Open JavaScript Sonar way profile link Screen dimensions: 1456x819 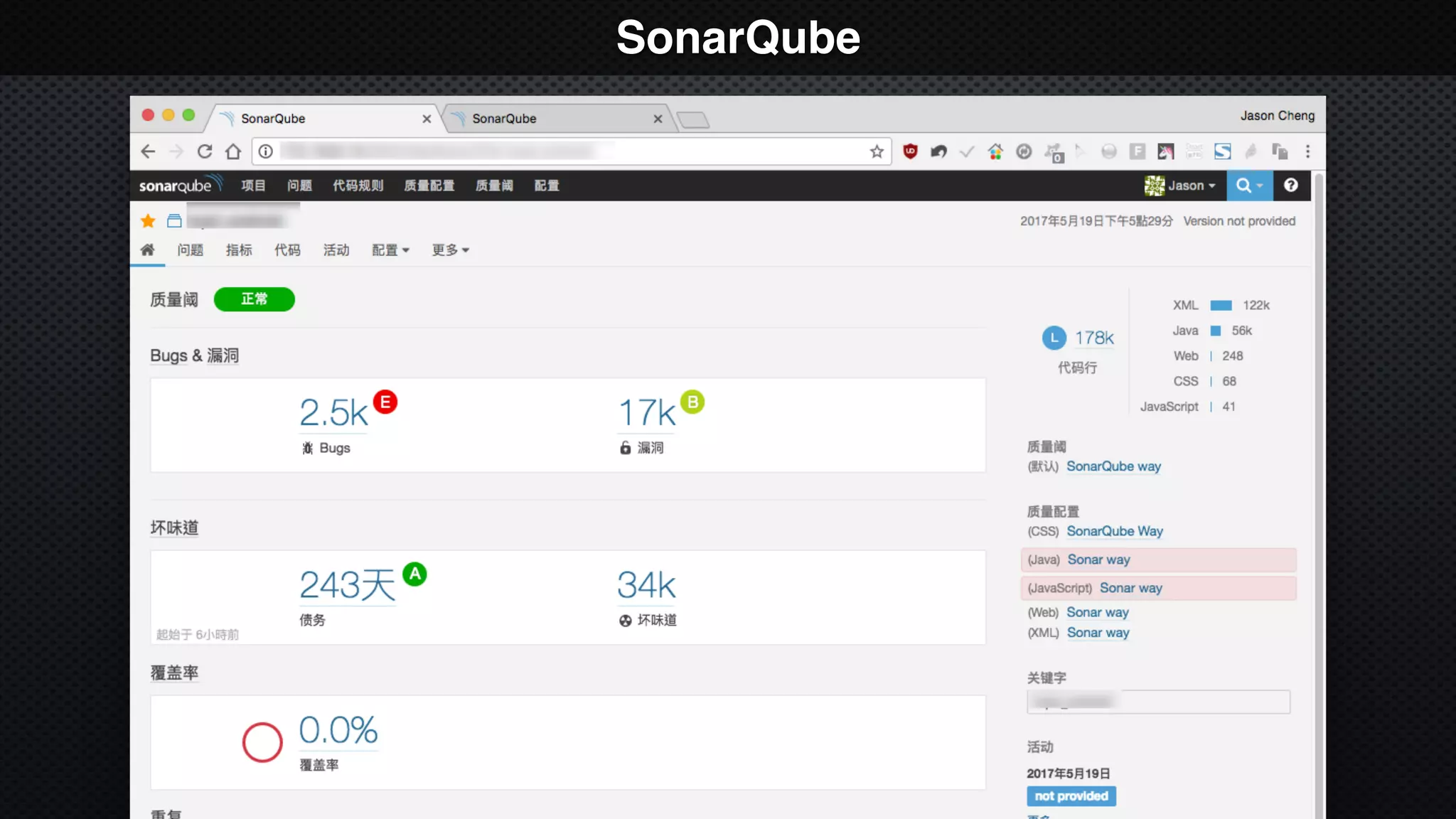1130,588
